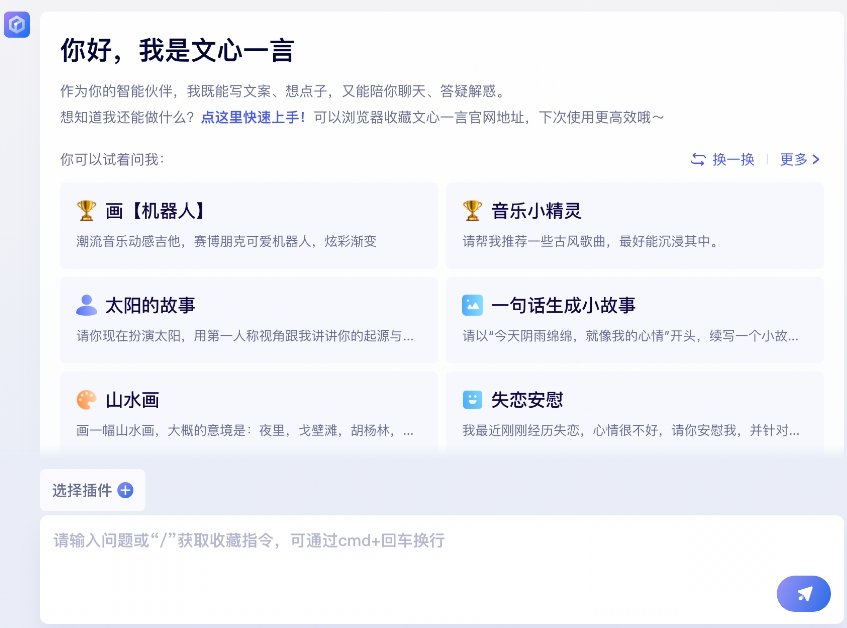
Task: Click the plus icon next to 选择插件
Action: [125, 490]
